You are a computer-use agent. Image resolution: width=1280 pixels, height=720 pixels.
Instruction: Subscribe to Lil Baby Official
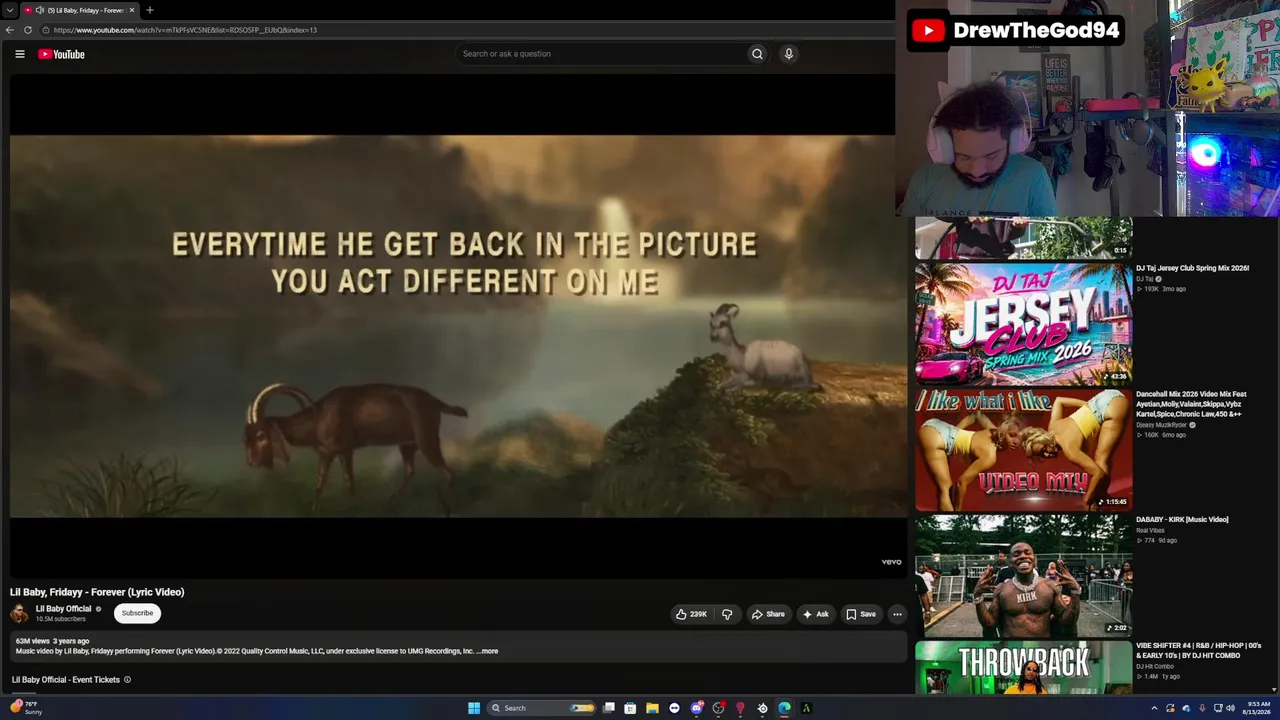[x=137, y=613]
